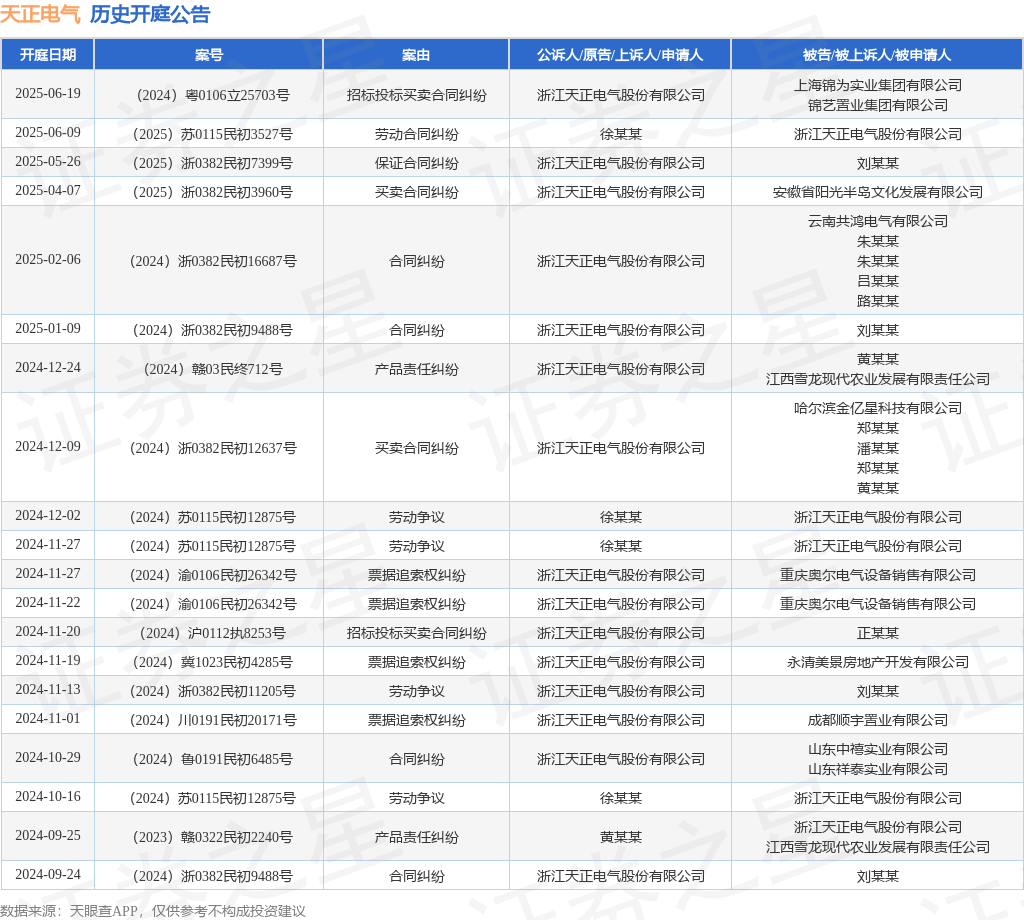Click the 天正电气 title text
Screen dimensions: 1024x920
40,14
